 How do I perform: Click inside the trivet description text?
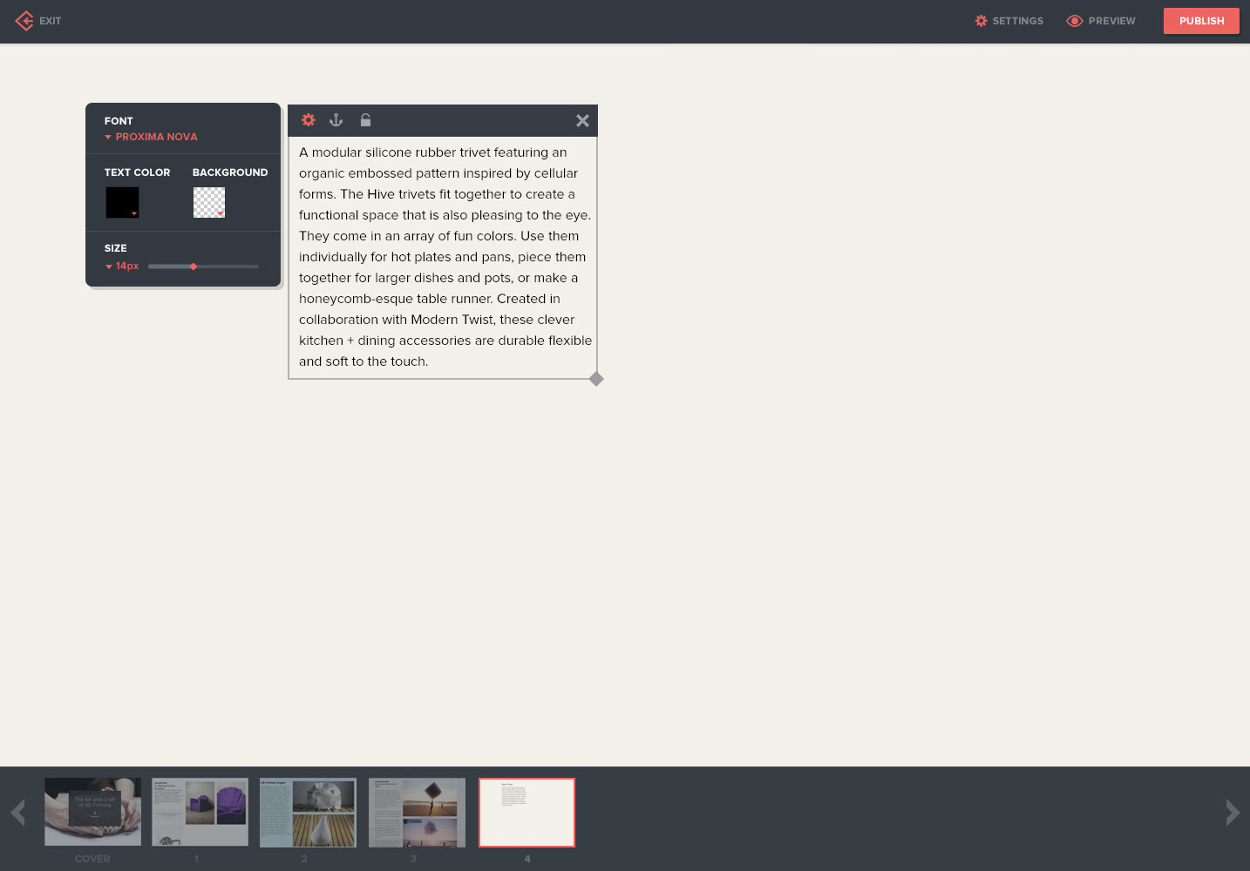[x=442, y=257]
